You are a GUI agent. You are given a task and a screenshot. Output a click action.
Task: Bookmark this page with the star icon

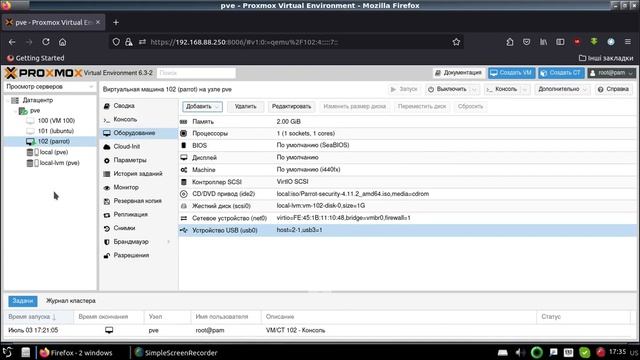coord(456,42)
